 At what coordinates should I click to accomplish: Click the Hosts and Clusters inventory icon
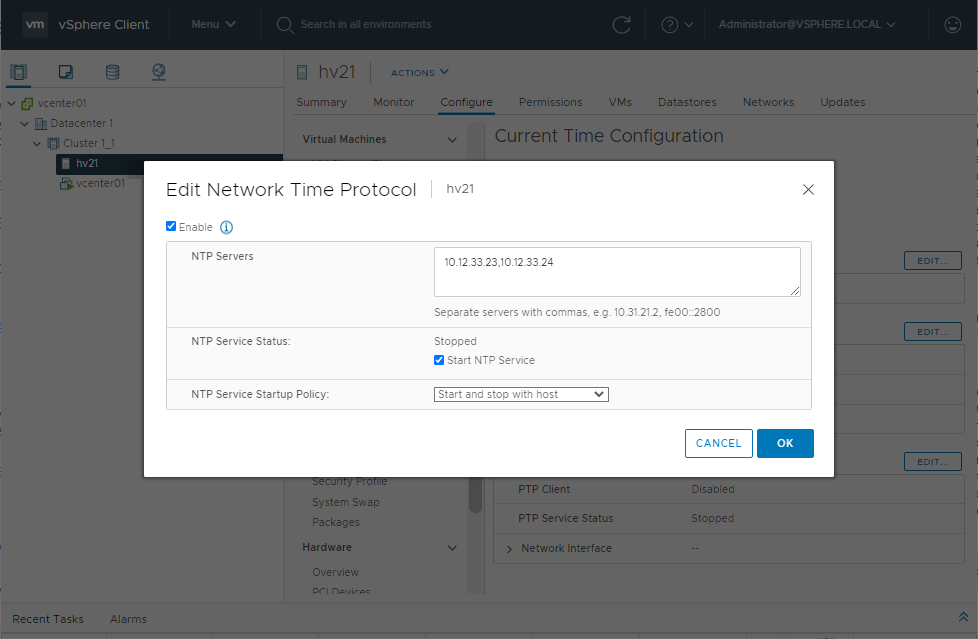coord(19,72)
